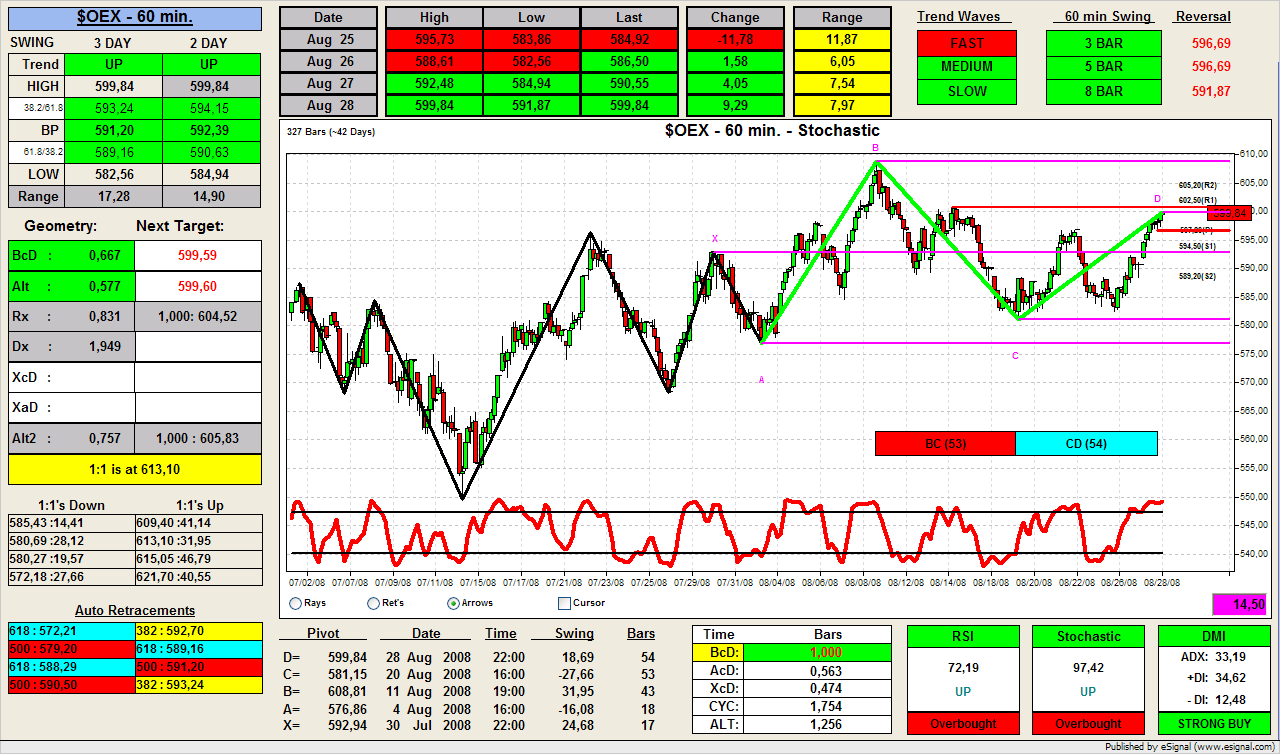This screenshot has width=1280, height=754.
Task: Select the Rays radio button
Action: pos(295,603)
